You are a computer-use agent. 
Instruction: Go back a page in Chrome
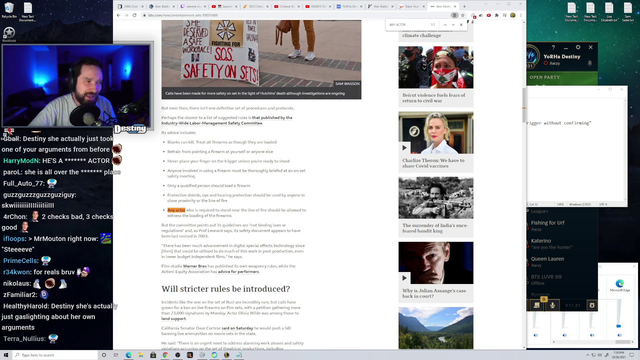118,15
